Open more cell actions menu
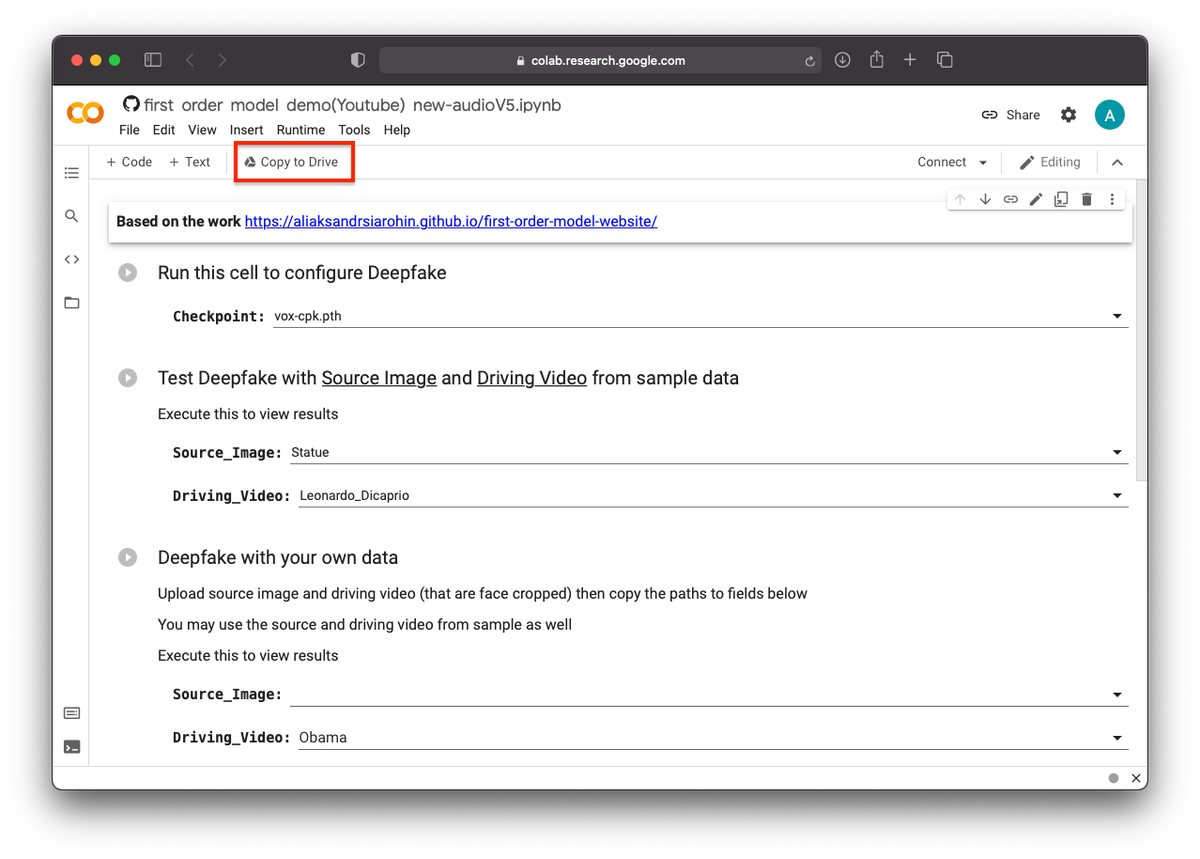The width and height of the screenshot is (1200, 859). (1112, 200)
